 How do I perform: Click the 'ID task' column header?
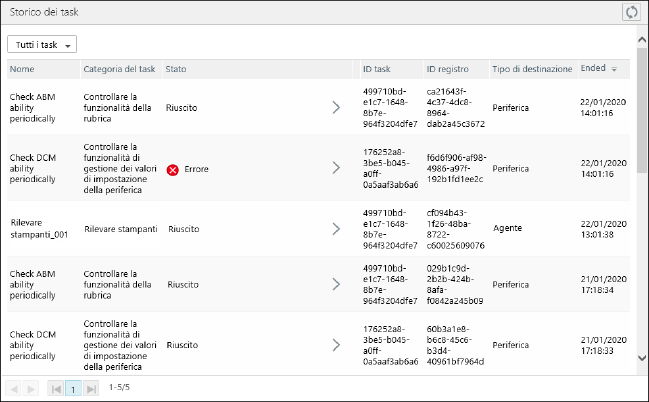(x=376, y=69)
